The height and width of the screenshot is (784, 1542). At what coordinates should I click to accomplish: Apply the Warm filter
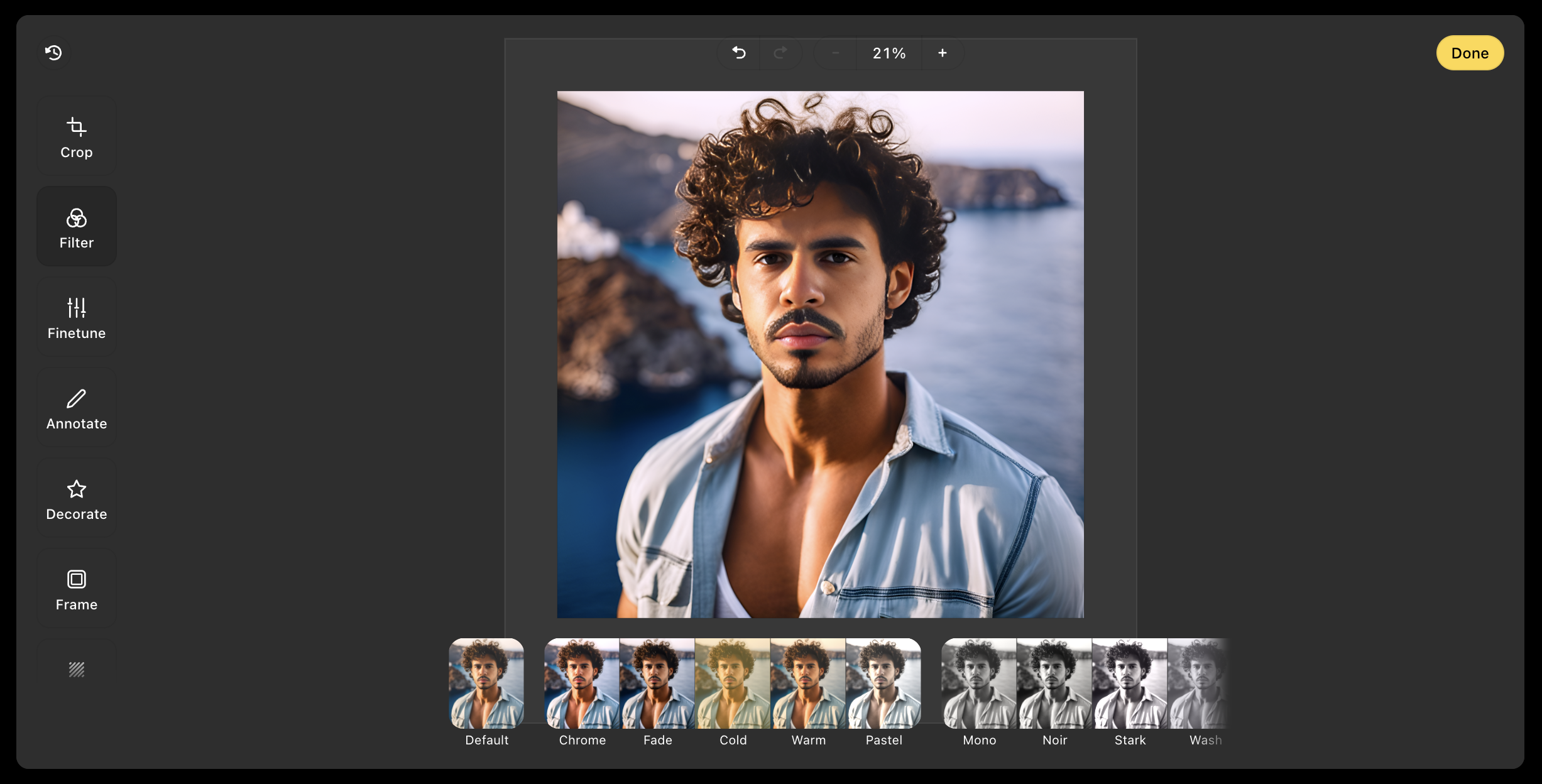pos(808,684)
